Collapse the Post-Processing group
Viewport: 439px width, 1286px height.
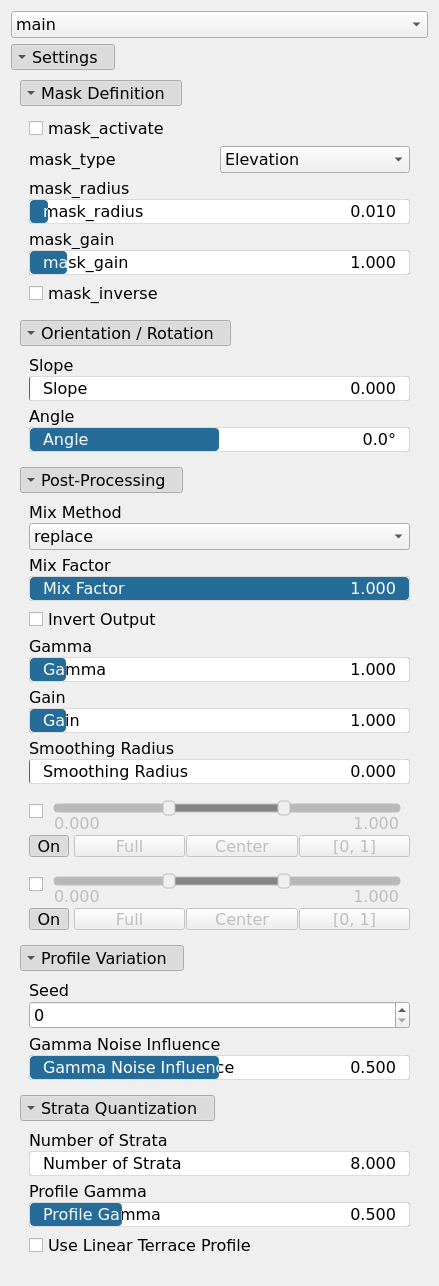tap(101, 480)
